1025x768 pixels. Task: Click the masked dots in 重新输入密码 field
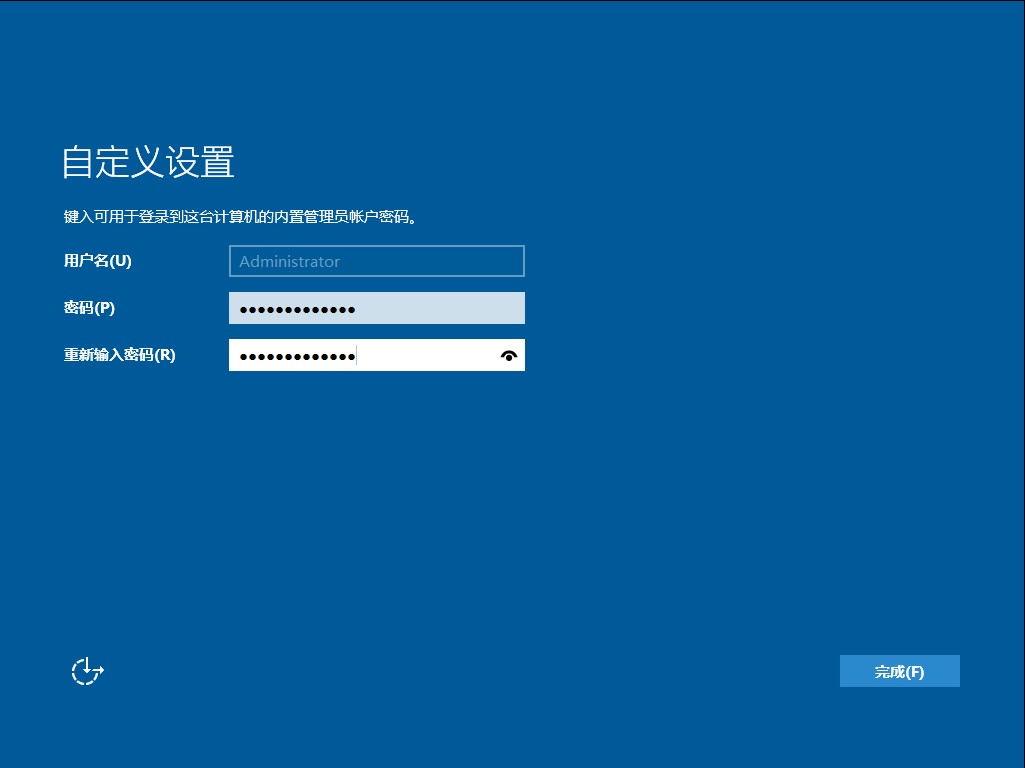[x=297, y=356]
